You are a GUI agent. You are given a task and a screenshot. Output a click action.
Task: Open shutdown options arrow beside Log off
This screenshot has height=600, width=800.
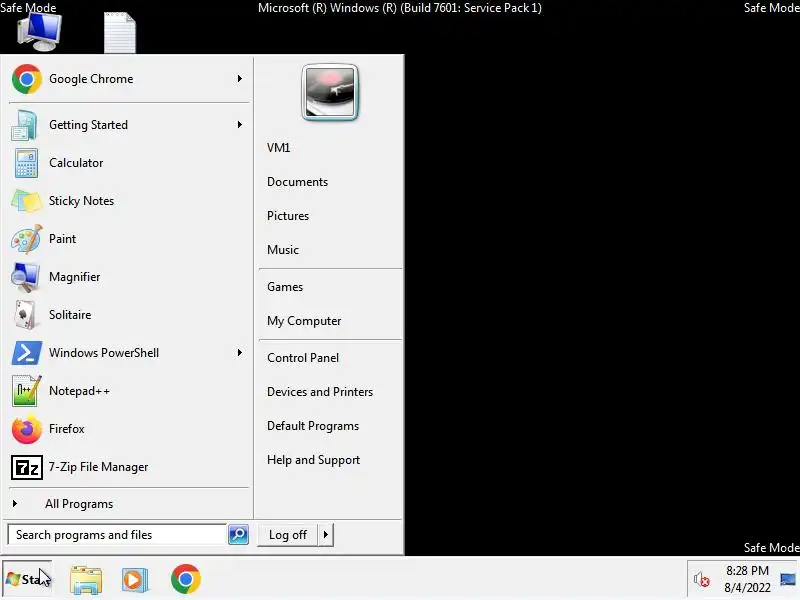[x=326, y=535]
